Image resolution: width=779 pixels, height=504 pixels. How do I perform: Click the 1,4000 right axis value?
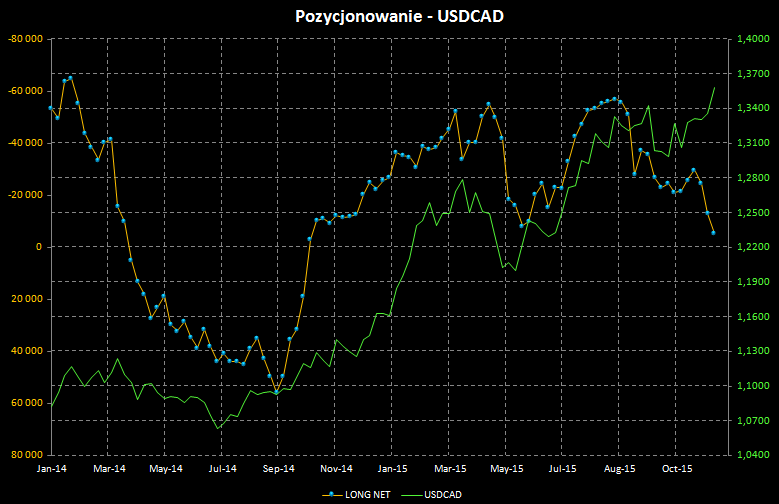coord(750,39)
